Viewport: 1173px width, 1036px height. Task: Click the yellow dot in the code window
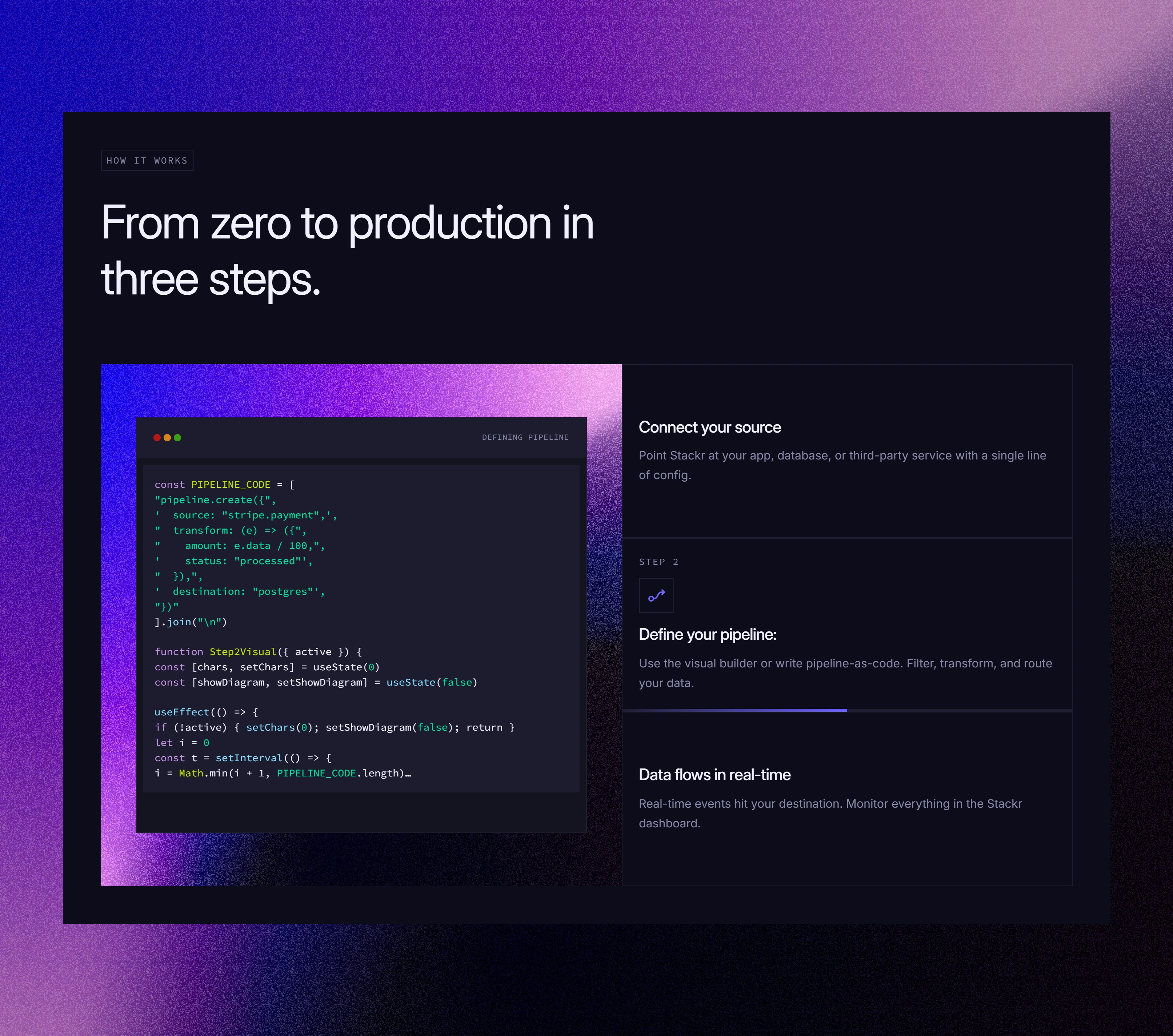pos(167,438)
